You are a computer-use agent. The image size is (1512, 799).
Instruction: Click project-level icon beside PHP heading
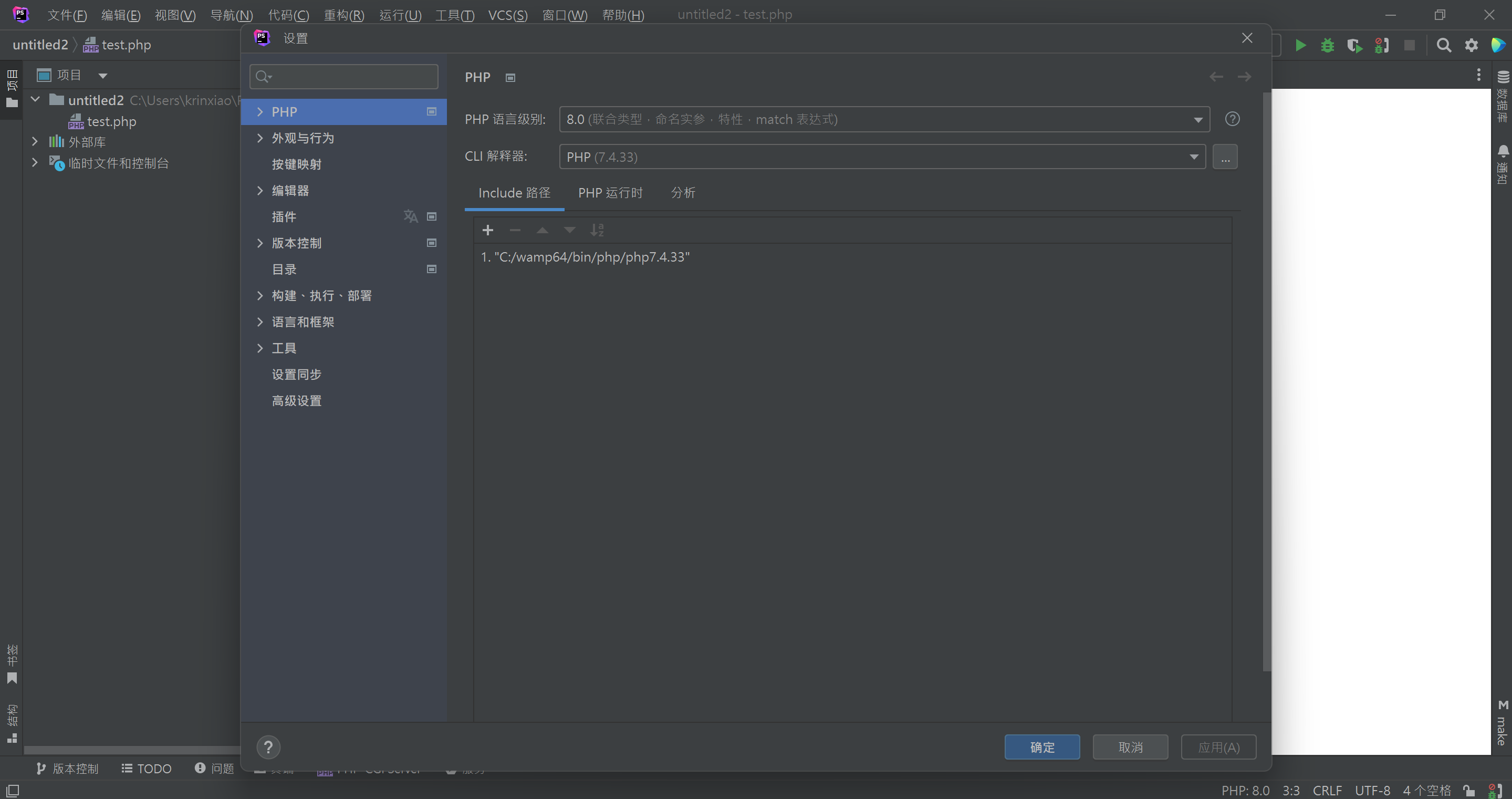[510, 78]
